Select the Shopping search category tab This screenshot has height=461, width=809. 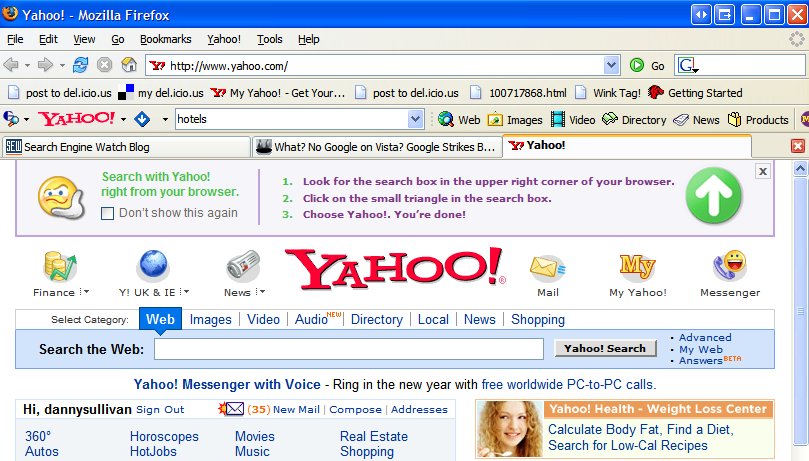[x=538, y=320]
